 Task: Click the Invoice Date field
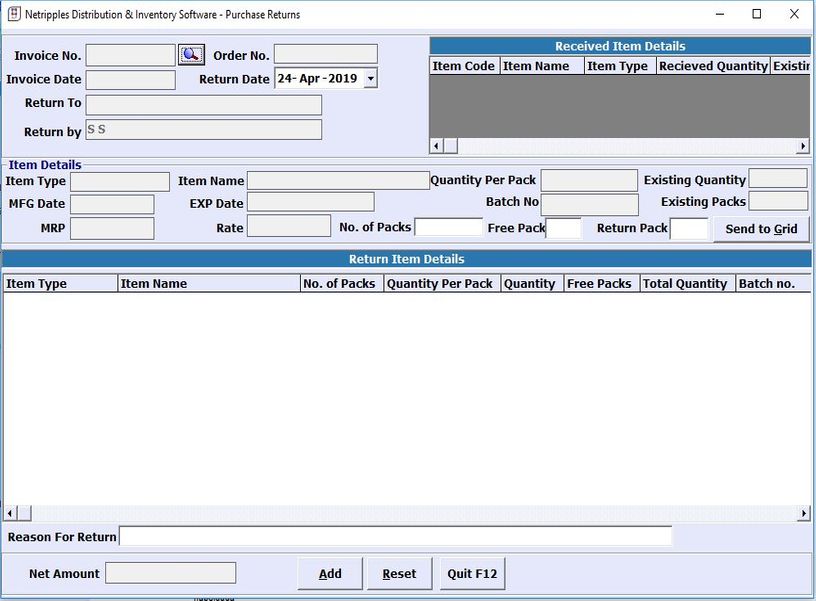(131, 80)
